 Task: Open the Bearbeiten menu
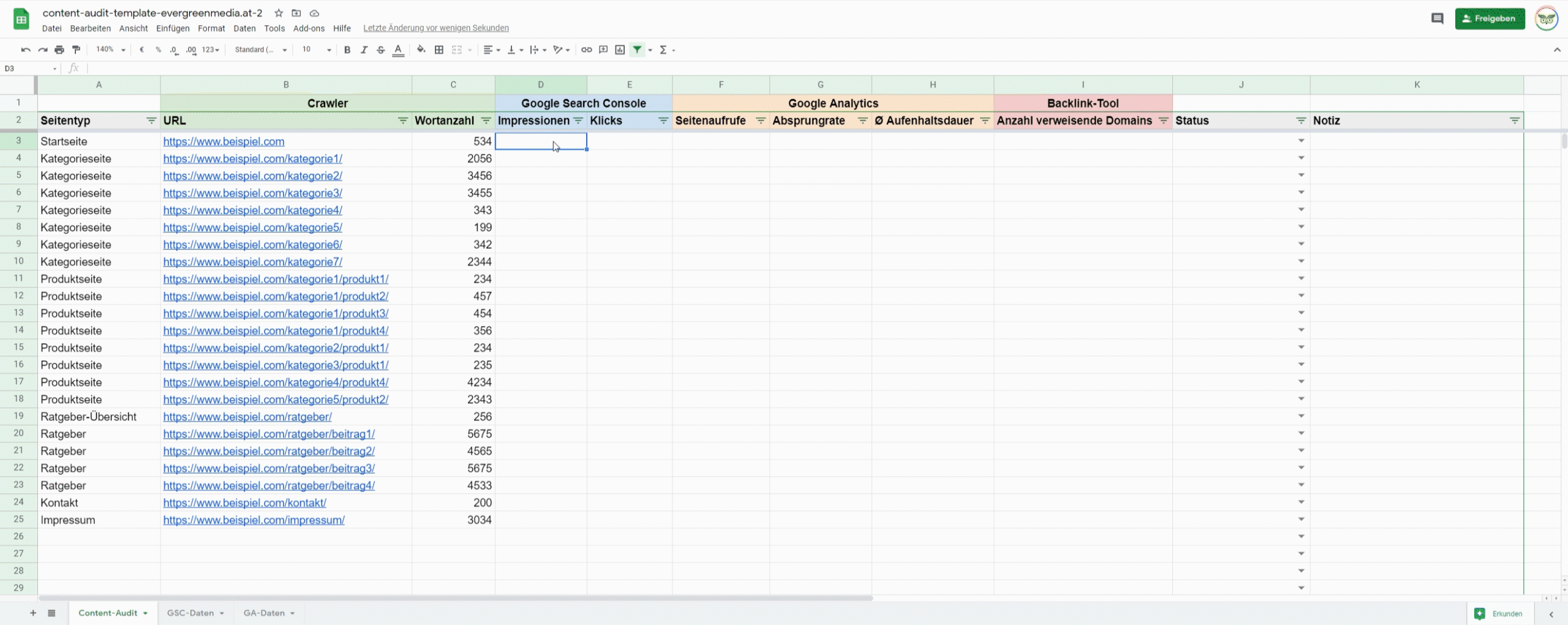[x=90, y=28]
